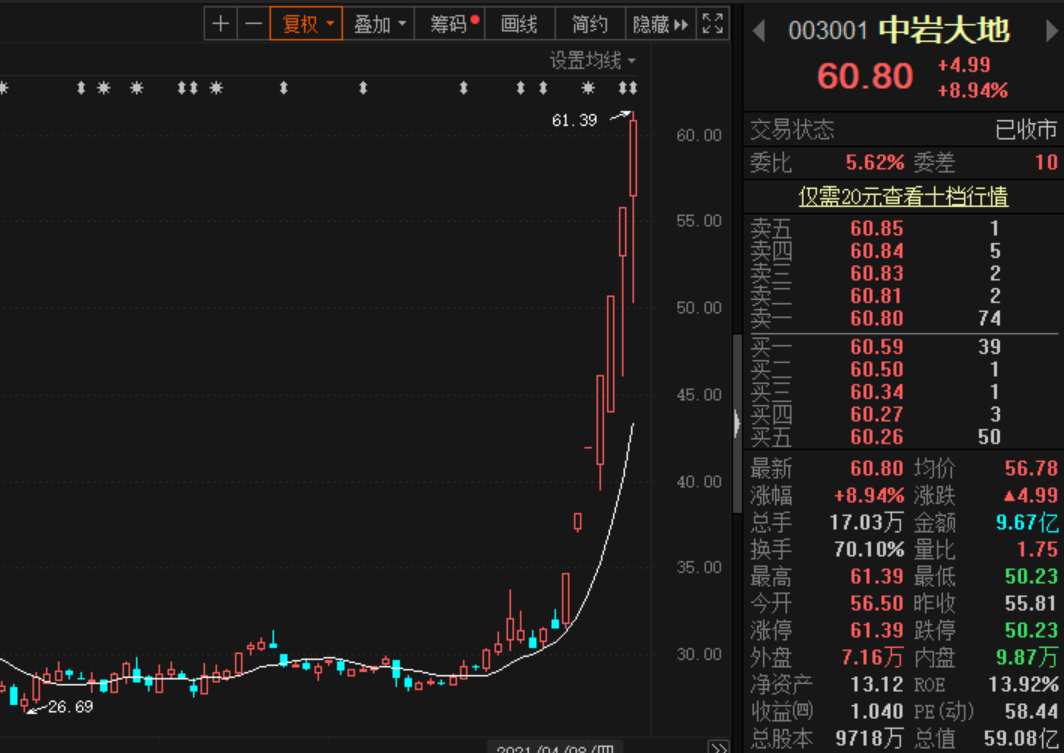Go to previous stock using left arrow
Viewport: 1064px width, 753px height.
[x=758, y=31]
